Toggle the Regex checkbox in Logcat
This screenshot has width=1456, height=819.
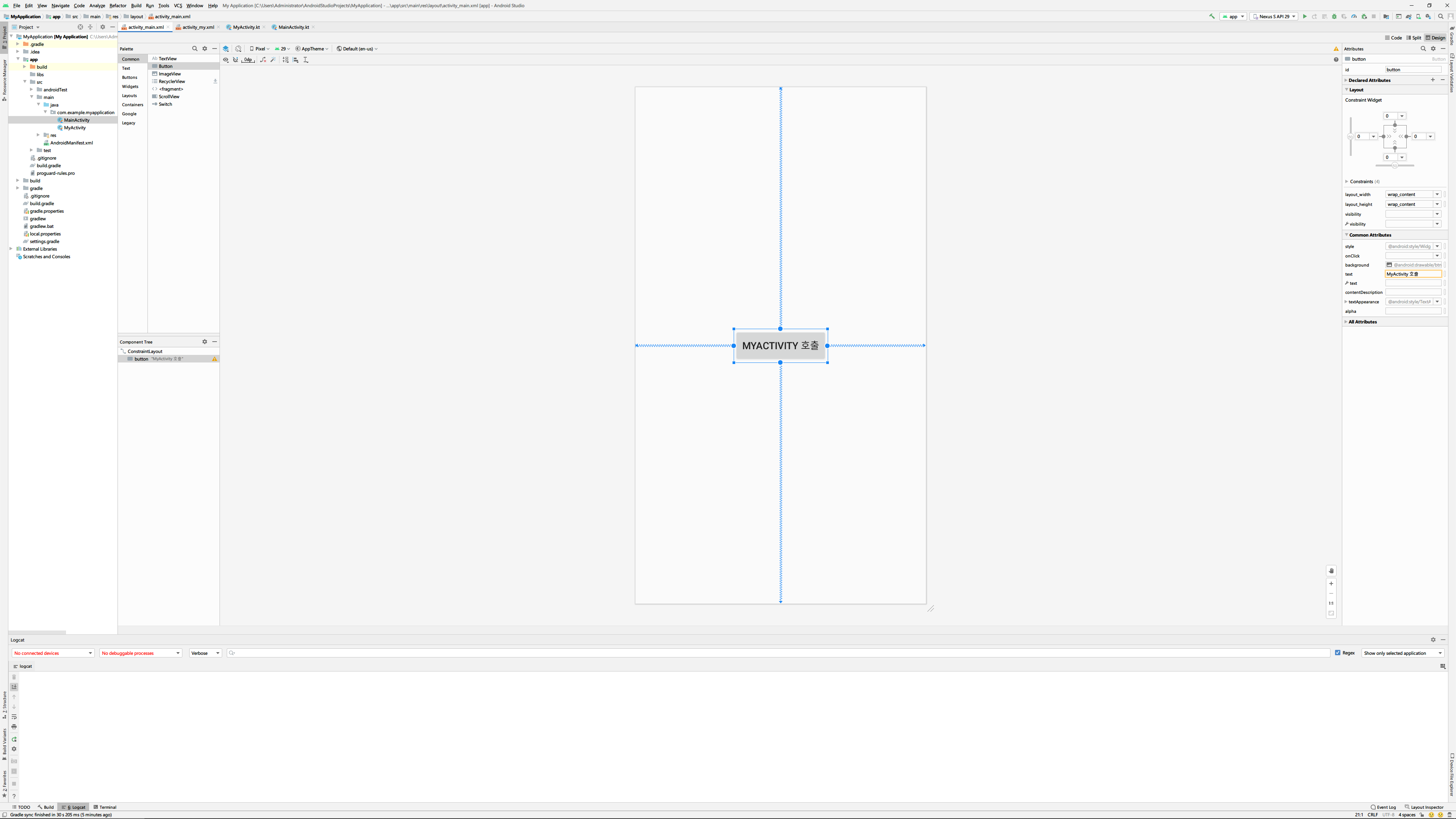point(1338,653)
